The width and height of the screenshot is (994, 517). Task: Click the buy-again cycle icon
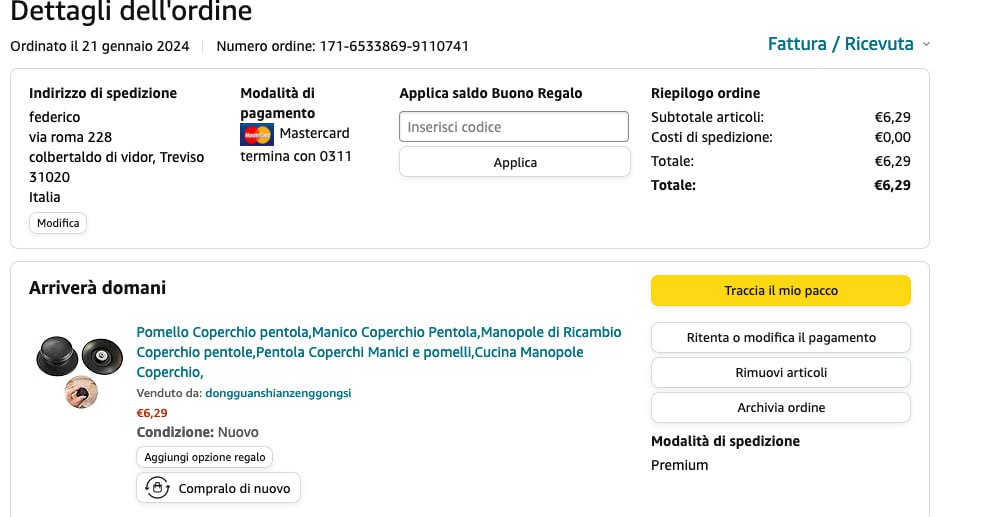(x=157, y=488)
